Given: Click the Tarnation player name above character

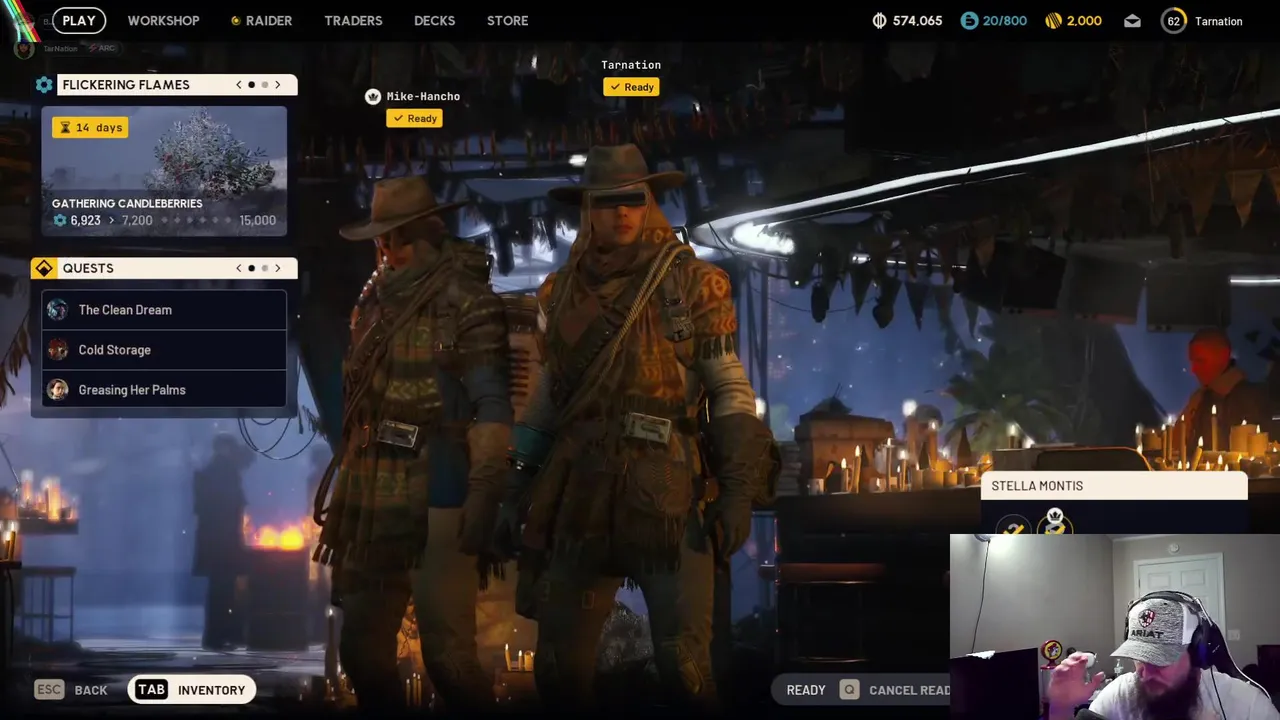Looking at the screenshot, I should point(631,65).
